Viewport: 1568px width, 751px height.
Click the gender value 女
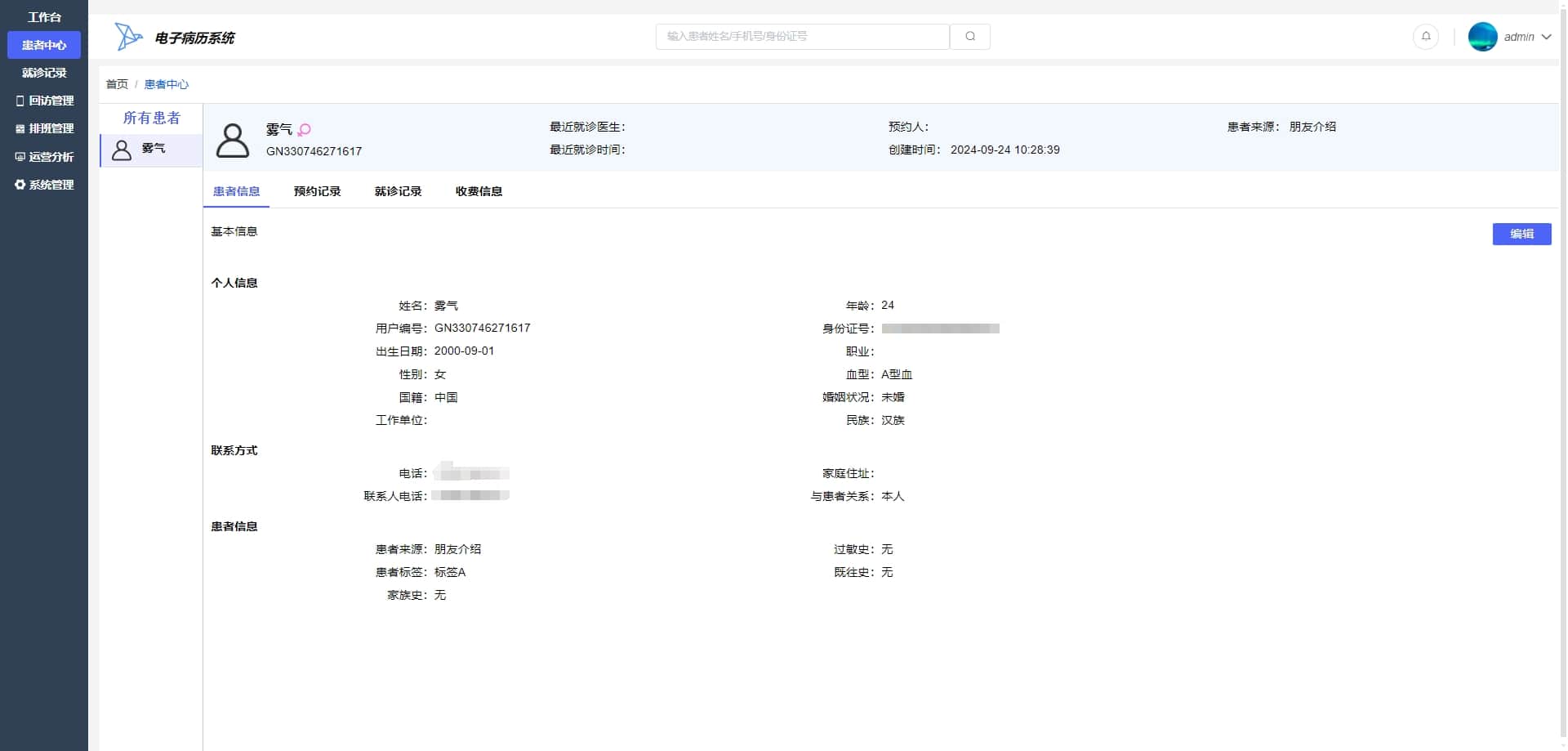(x=440, y=374)
